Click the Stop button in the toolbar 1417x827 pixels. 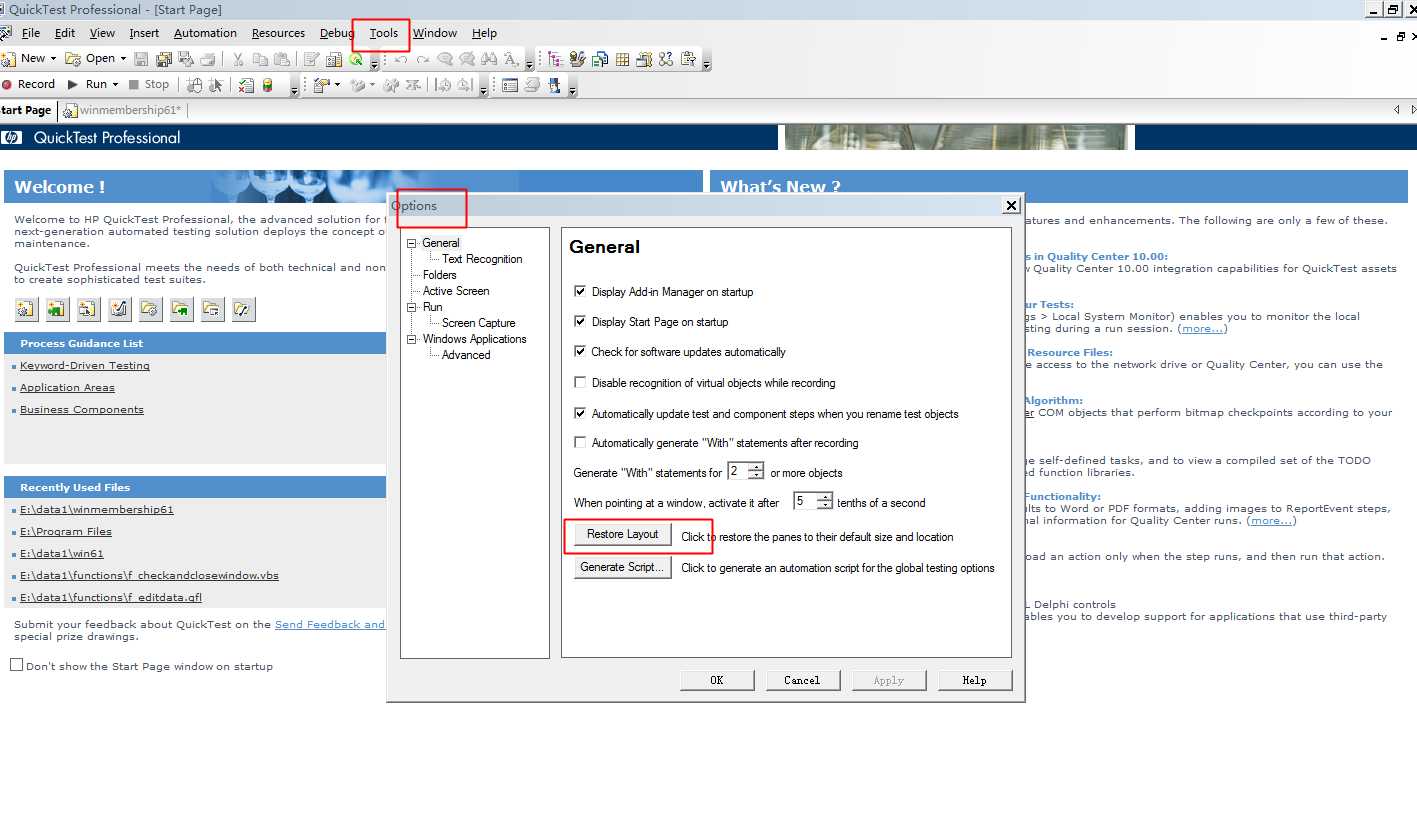click(x=149, y=84)
